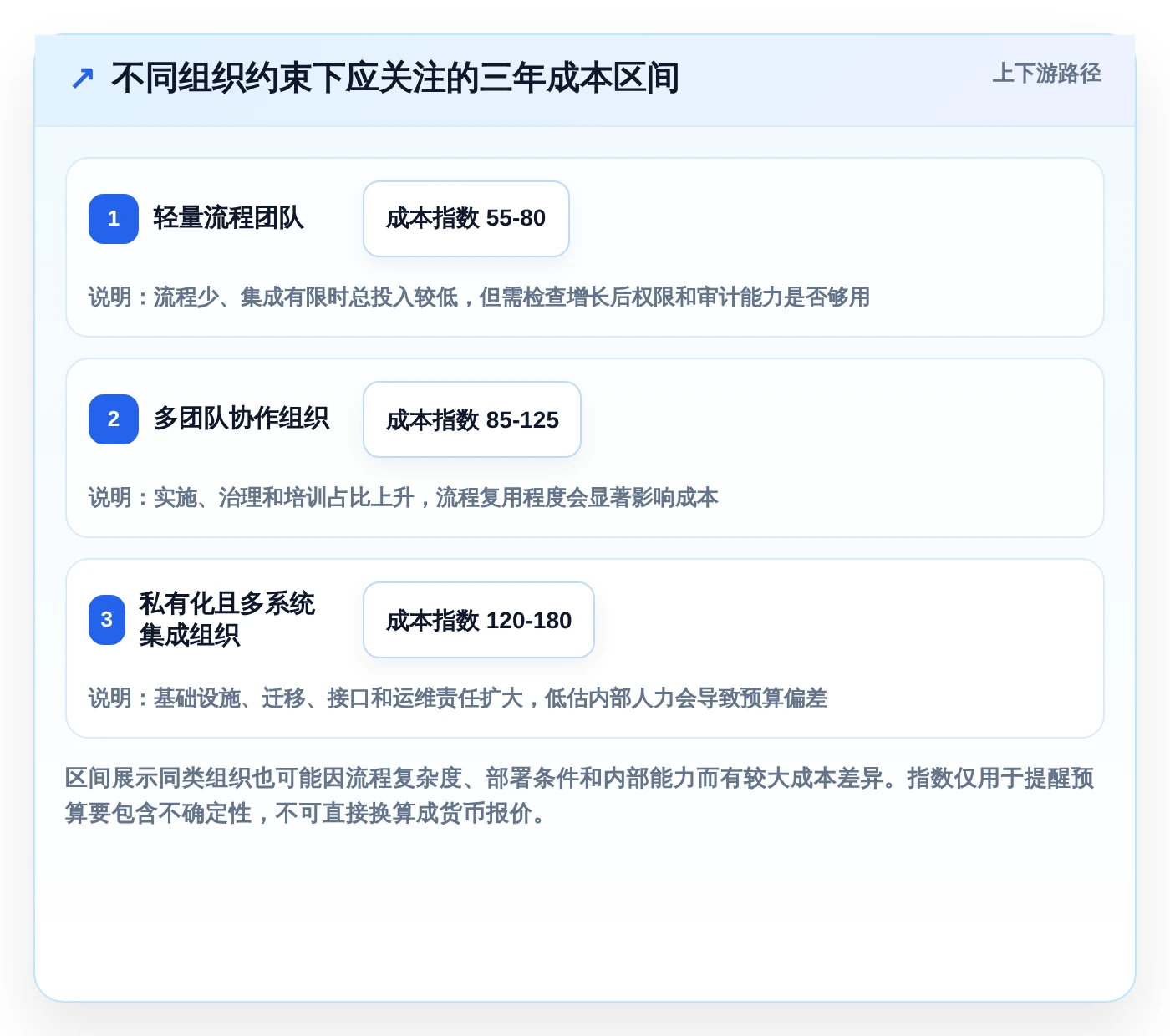
Task: Open the 上下游路径 link in header
Action: [x=1046, y=74]
